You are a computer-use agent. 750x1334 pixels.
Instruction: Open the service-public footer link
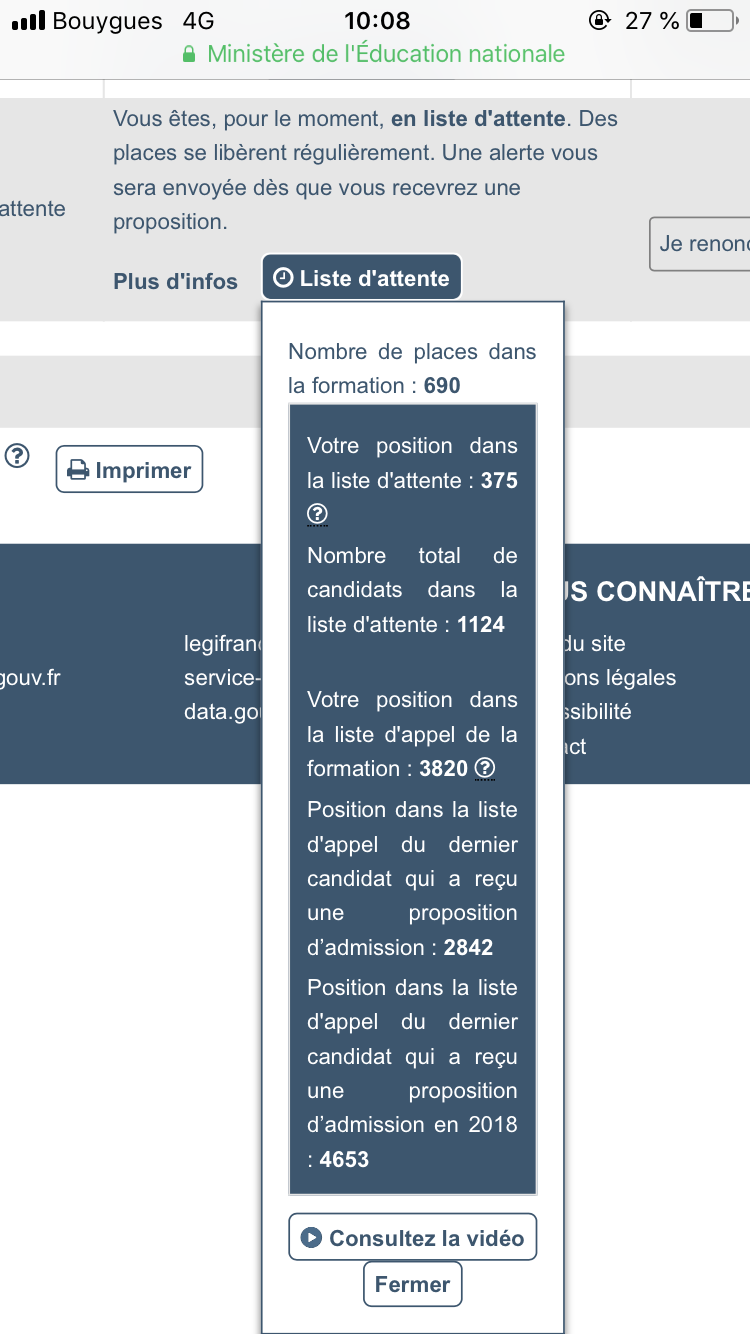222,678
